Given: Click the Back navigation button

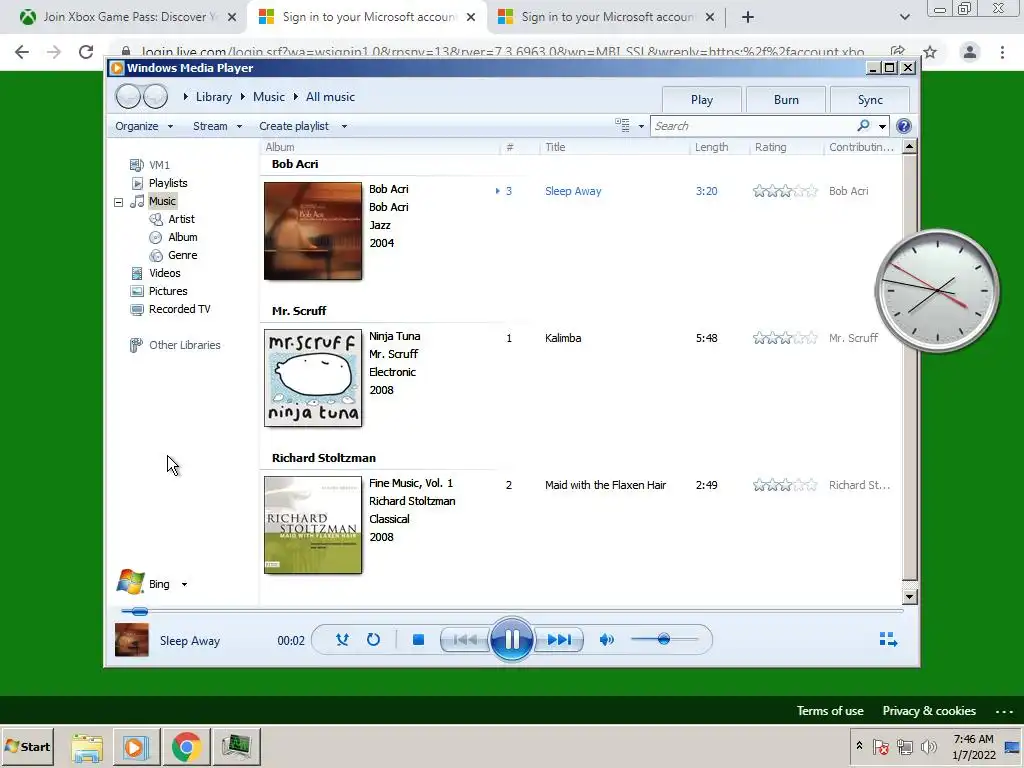Looking at the screenshot, I should tap(128, 97).
